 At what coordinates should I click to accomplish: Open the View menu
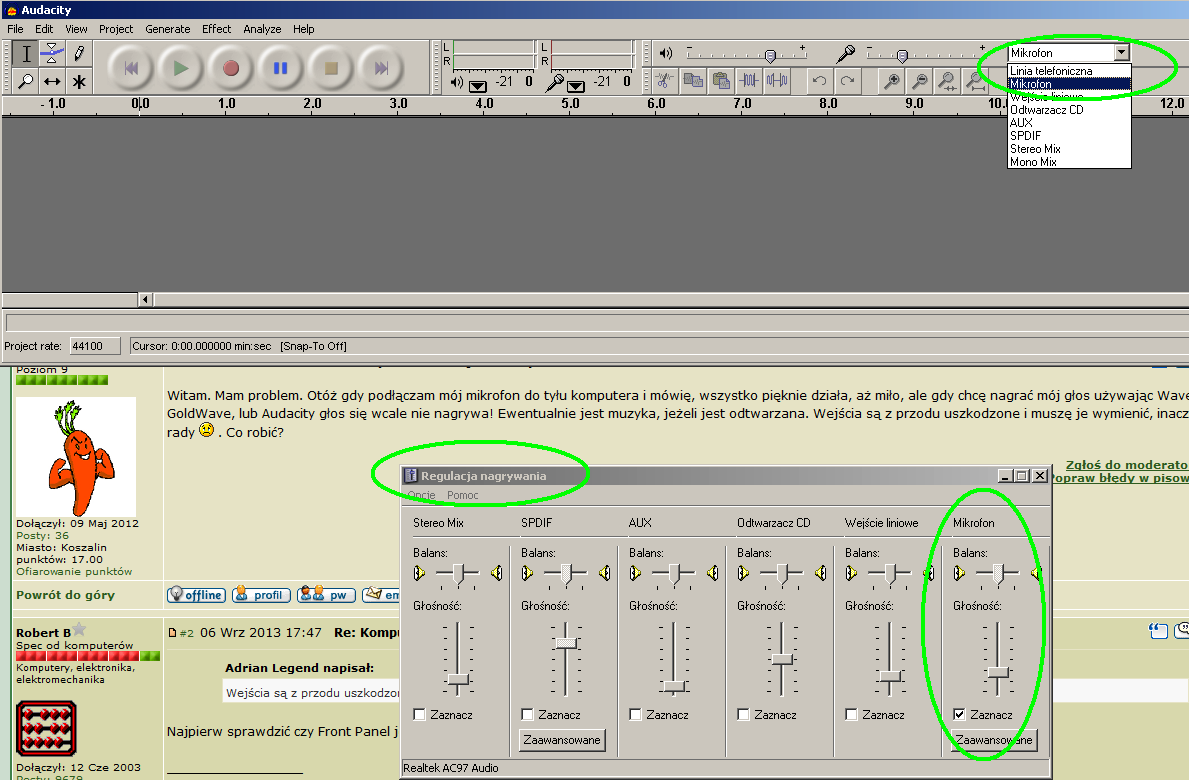point(76,29)
